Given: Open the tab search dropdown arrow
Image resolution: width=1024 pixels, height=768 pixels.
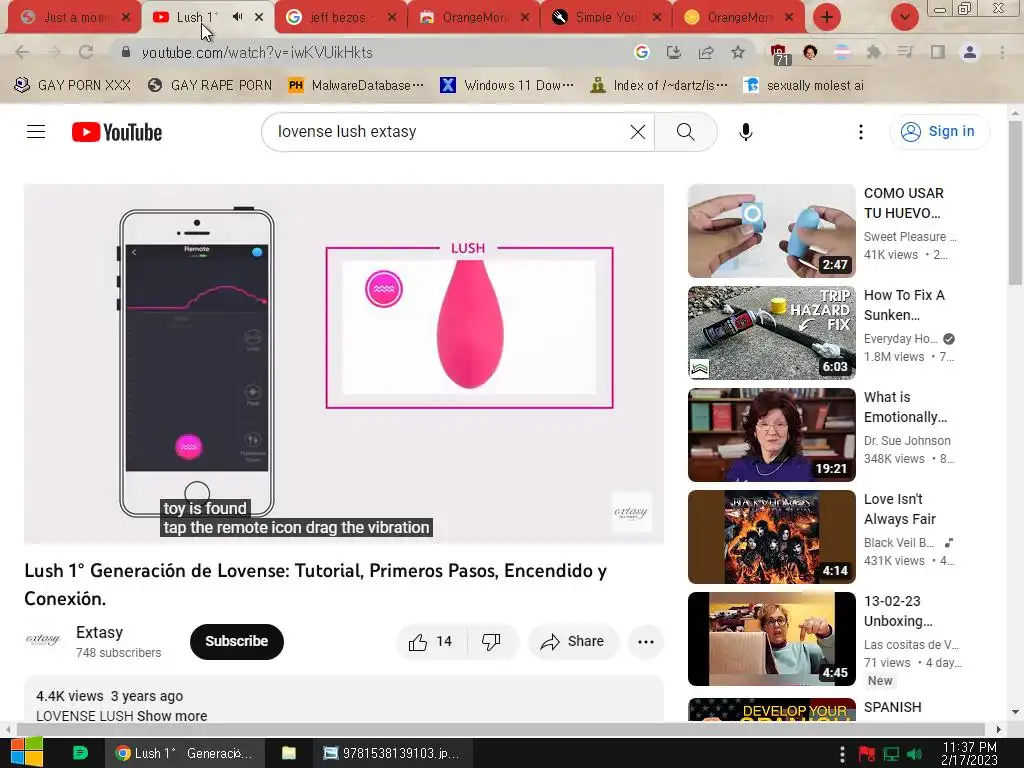Looking at the screenshot, I should tap(904, 17).
